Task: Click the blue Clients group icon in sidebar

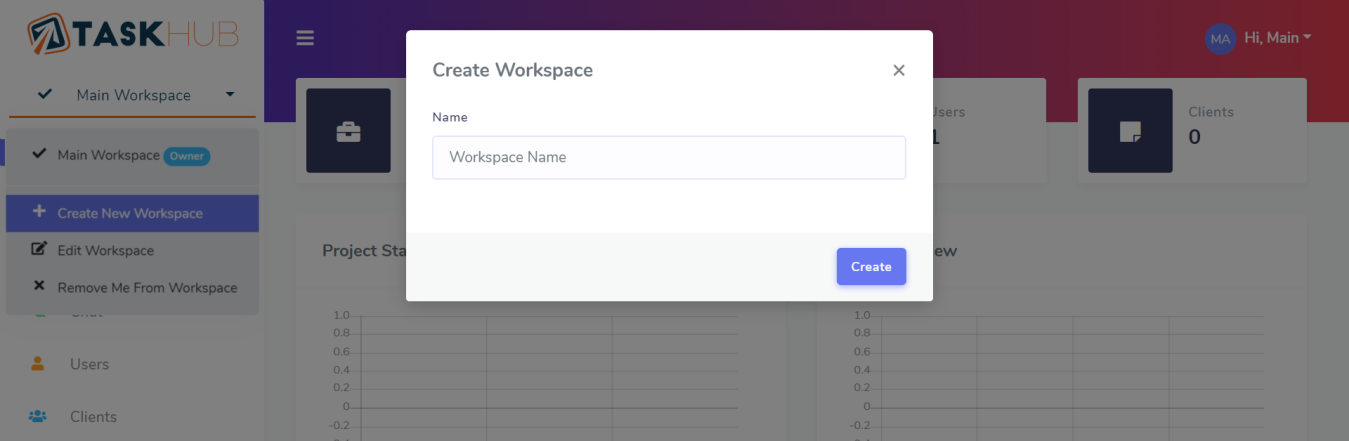Action: coord(38,416)
